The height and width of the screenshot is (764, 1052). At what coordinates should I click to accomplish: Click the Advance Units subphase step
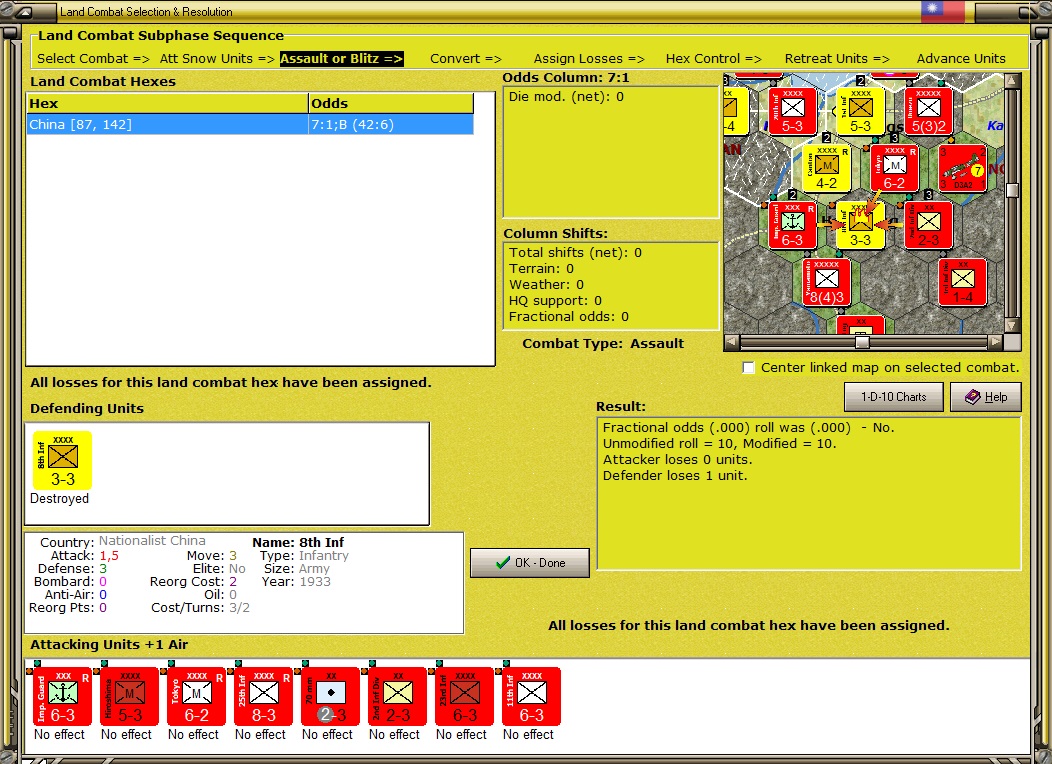pos(961,58)
